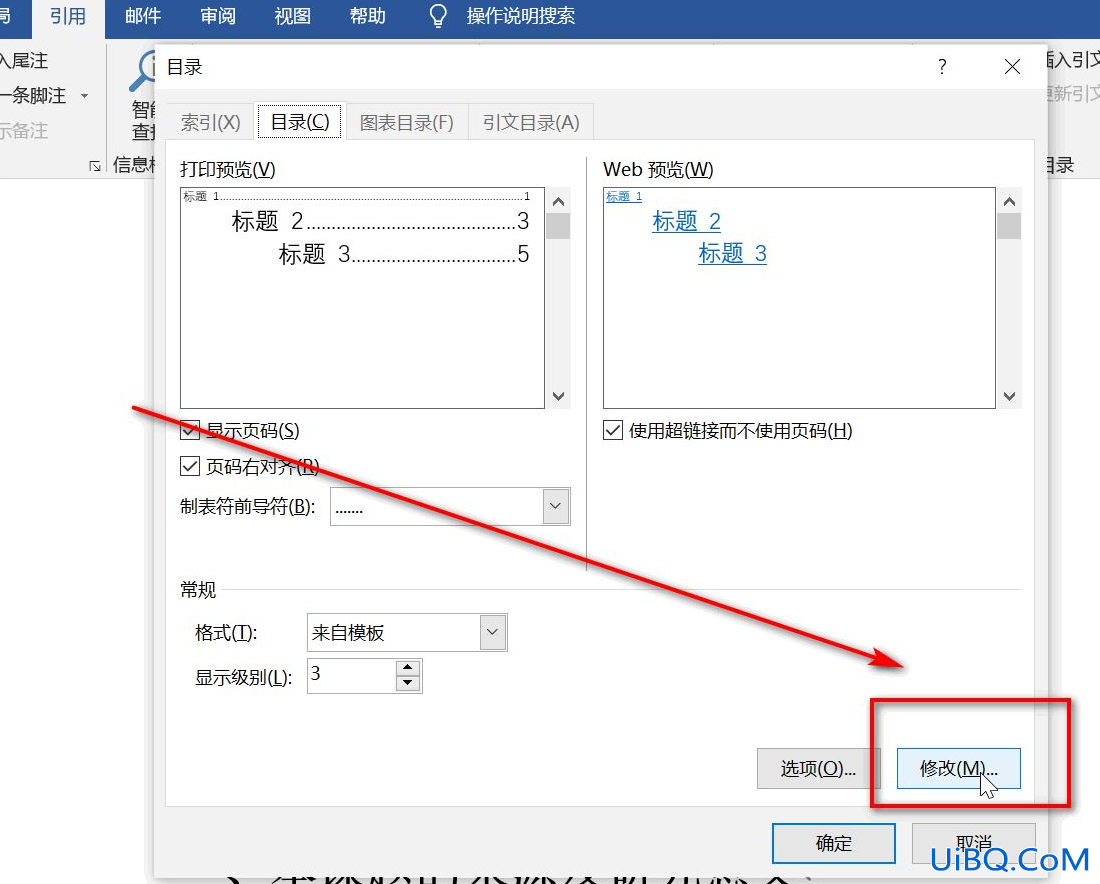Click the 操作说明搜索 search box

point(521,15)
